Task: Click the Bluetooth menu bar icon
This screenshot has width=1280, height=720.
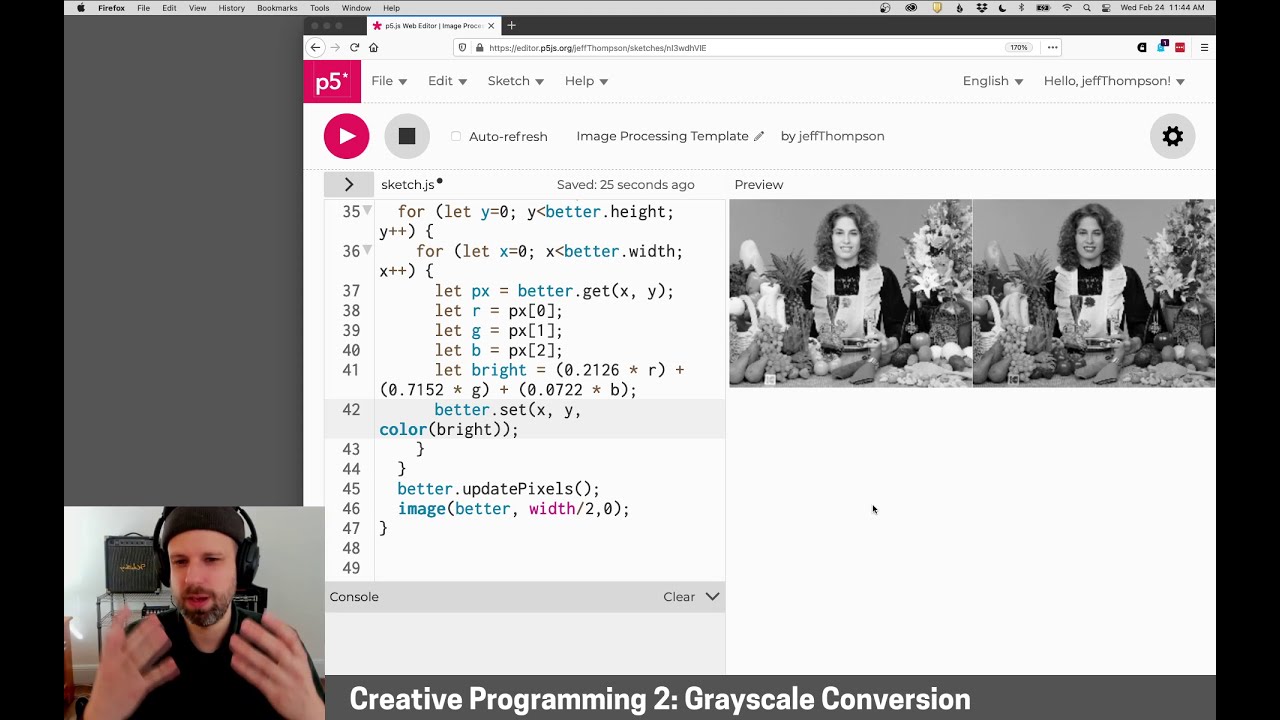Action: [1021, 7]
